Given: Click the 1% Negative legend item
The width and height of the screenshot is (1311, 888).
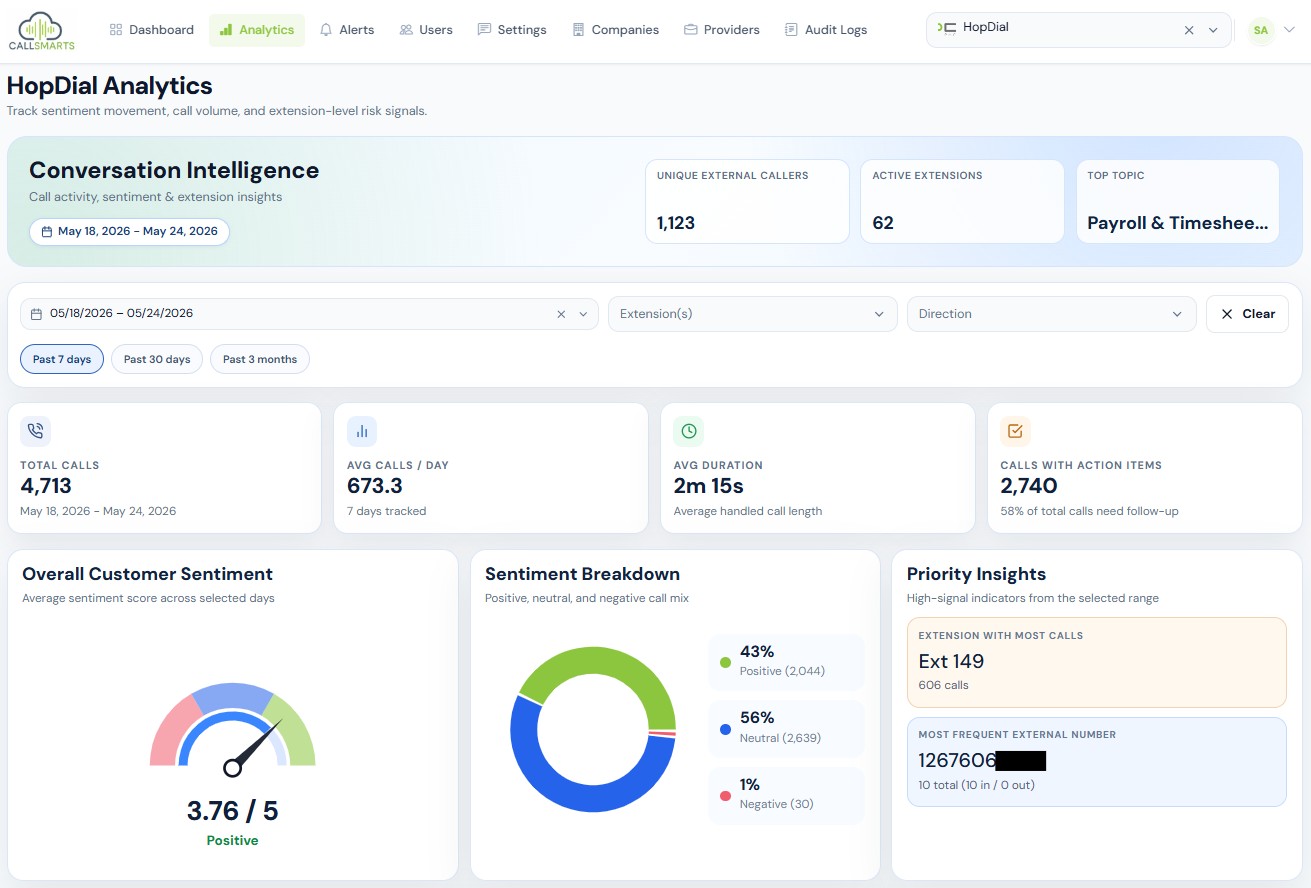Looking at the screenshot, I should click(786, 795).
